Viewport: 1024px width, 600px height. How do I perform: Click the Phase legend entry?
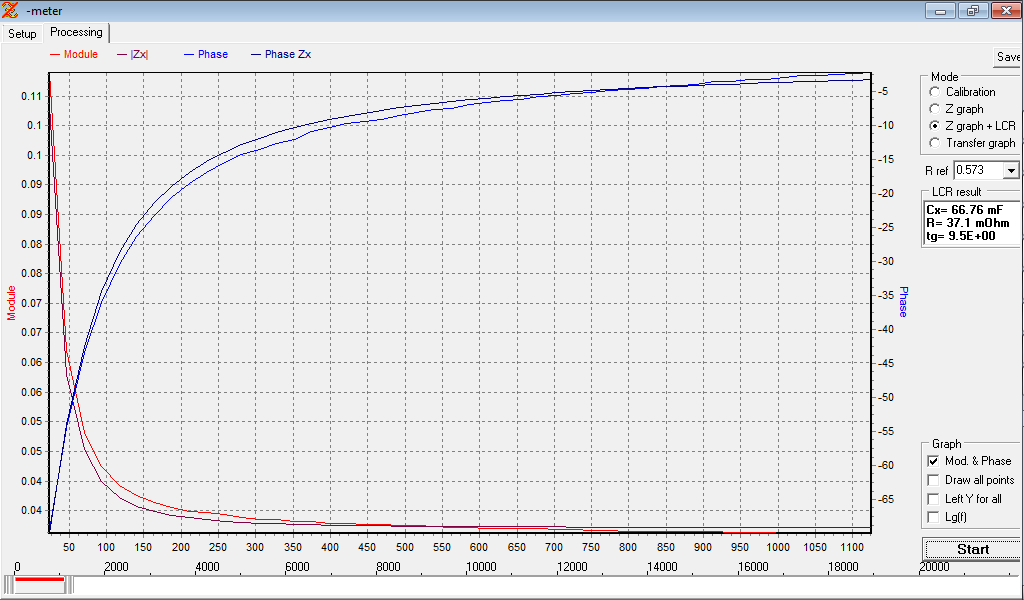point(206,54)
